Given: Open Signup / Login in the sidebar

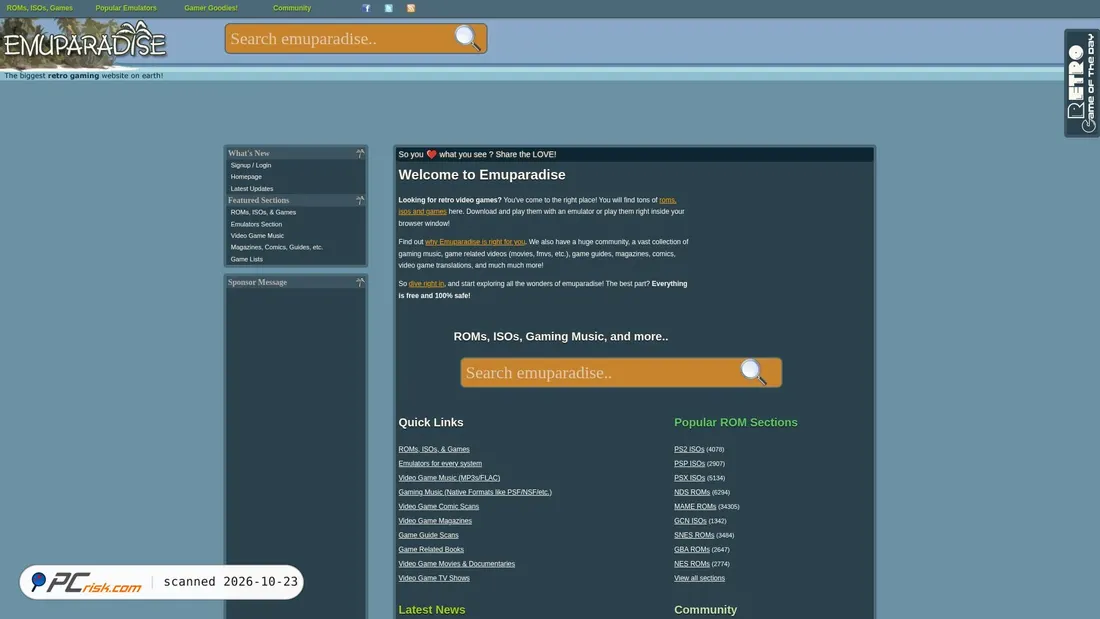Looking at the screenshot, I should tap(250, 166).
